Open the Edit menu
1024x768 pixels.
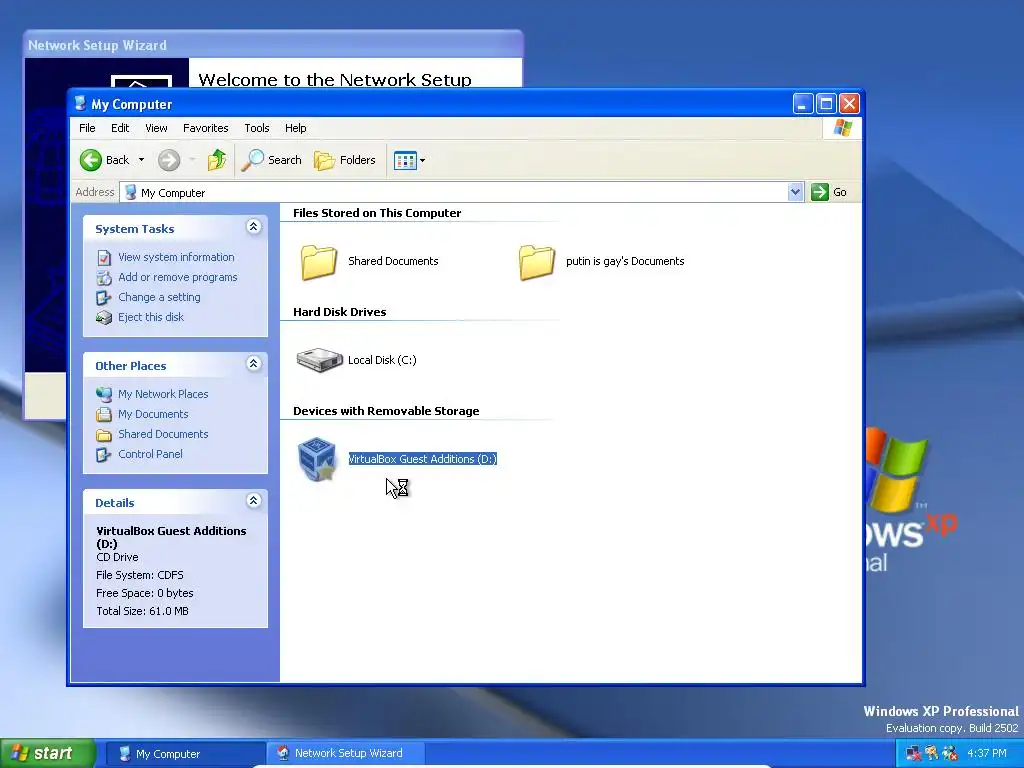[x=120, y=128]
